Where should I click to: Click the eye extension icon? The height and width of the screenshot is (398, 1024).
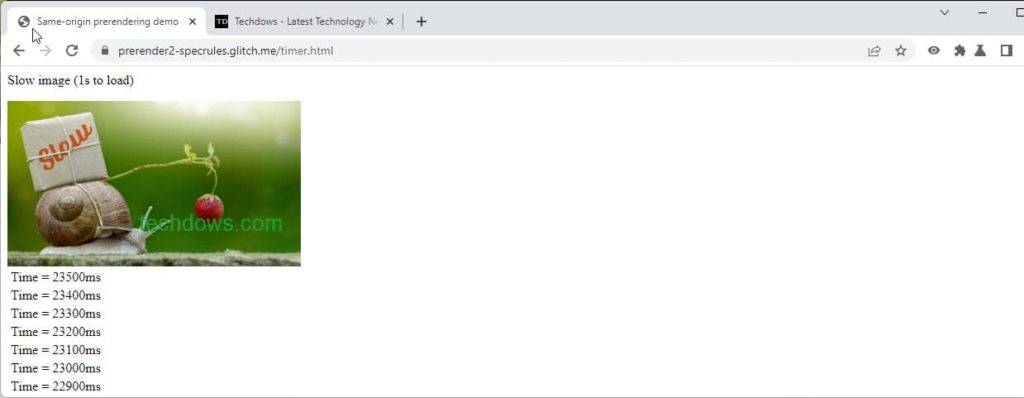click(x=934, y=50)
